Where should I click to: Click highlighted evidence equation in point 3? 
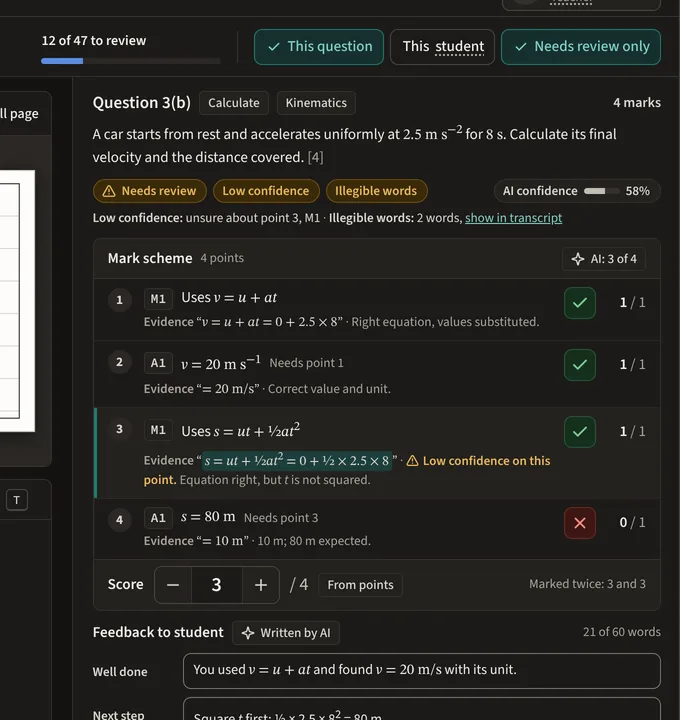[x=297, y=461]
